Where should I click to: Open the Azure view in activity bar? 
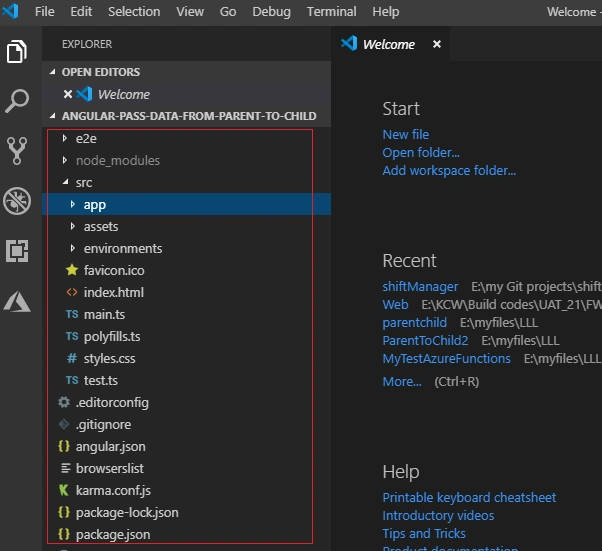tap(17, 301)
